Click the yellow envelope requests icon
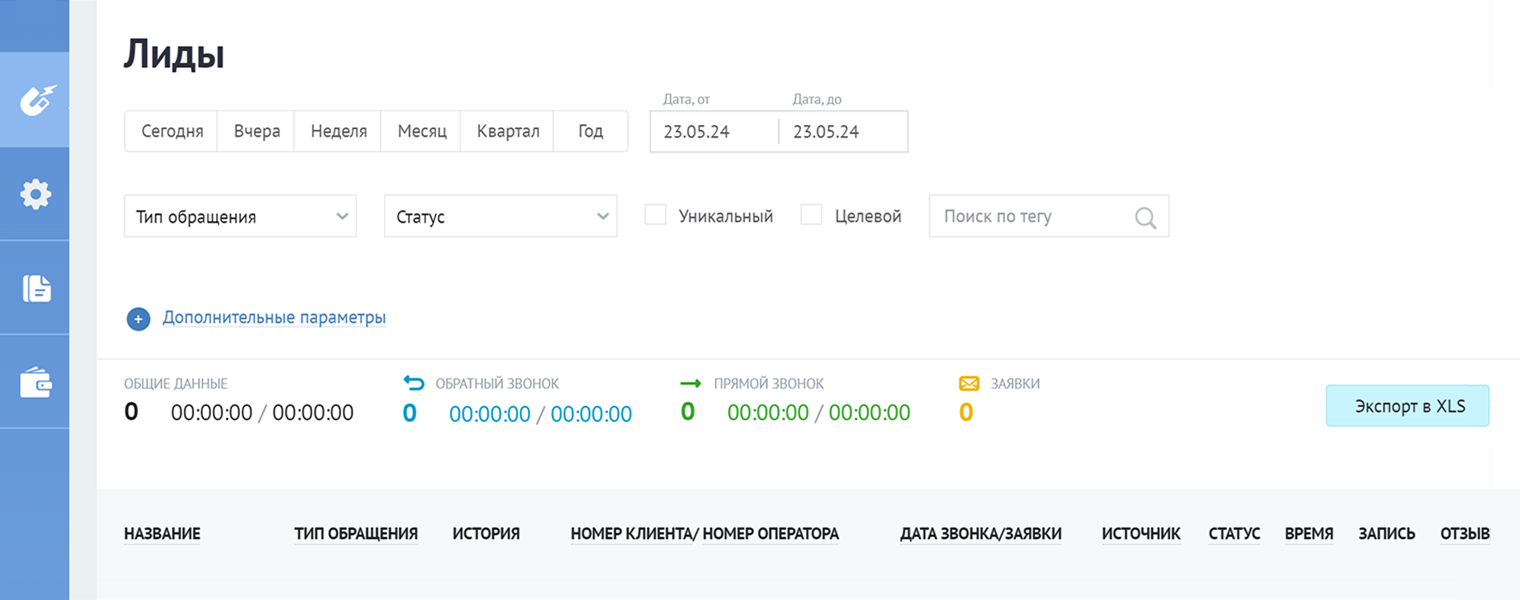This screenshot has width=1520, height=600. tap(969, 383)
